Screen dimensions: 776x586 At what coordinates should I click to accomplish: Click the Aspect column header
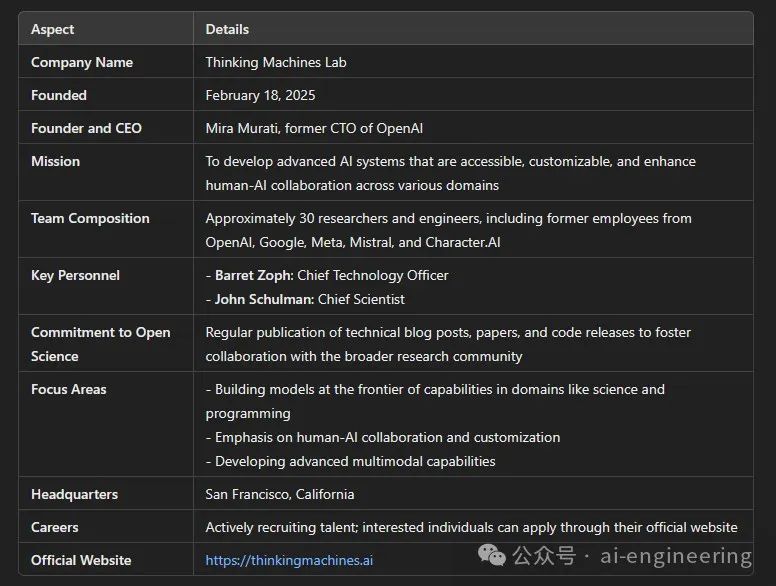tap(53, 29)
